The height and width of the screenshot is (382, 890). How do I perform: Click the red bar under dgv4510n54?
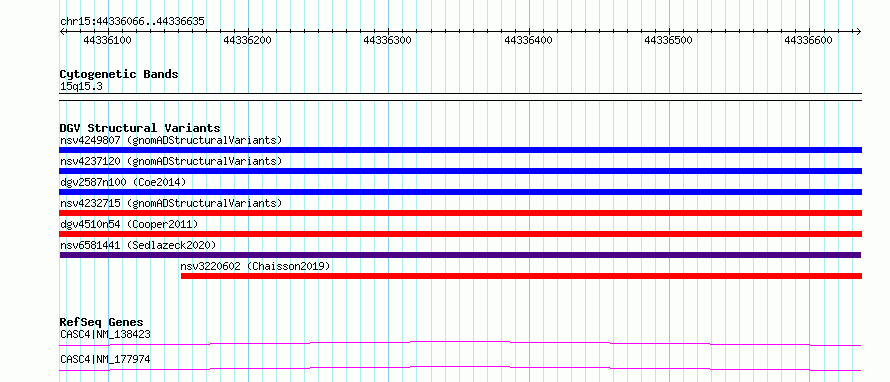[460, 234]
